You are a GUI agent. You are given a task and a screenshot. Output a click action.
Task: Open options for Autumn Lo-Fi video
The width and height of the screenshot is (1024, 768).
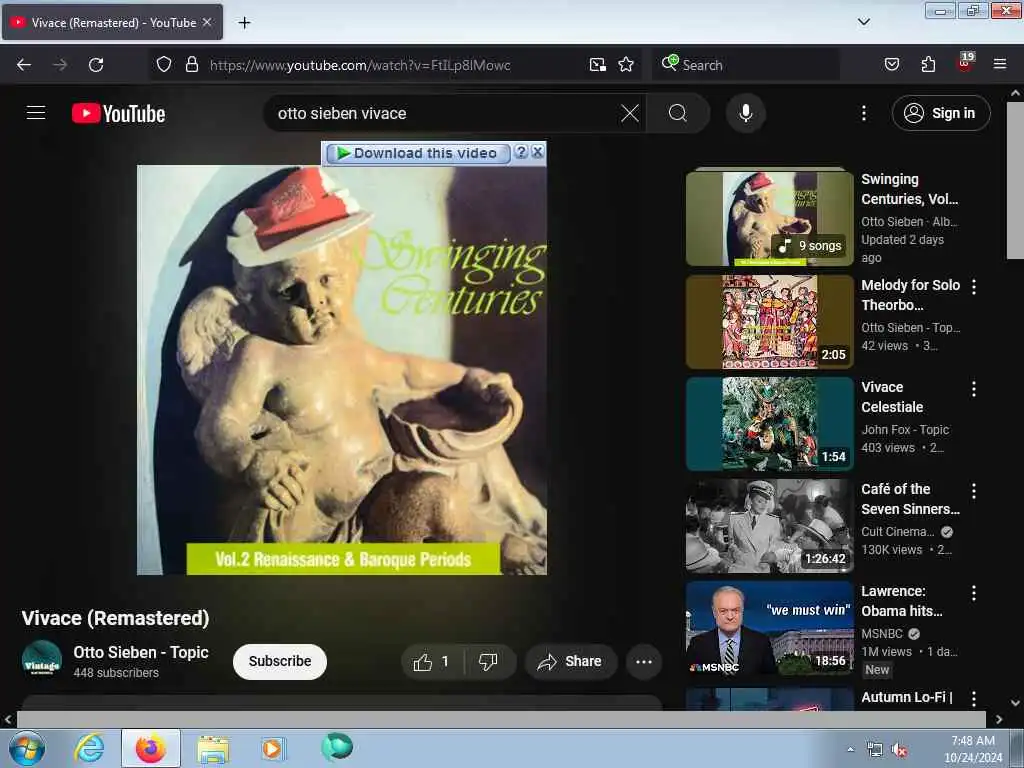(974, 699)
